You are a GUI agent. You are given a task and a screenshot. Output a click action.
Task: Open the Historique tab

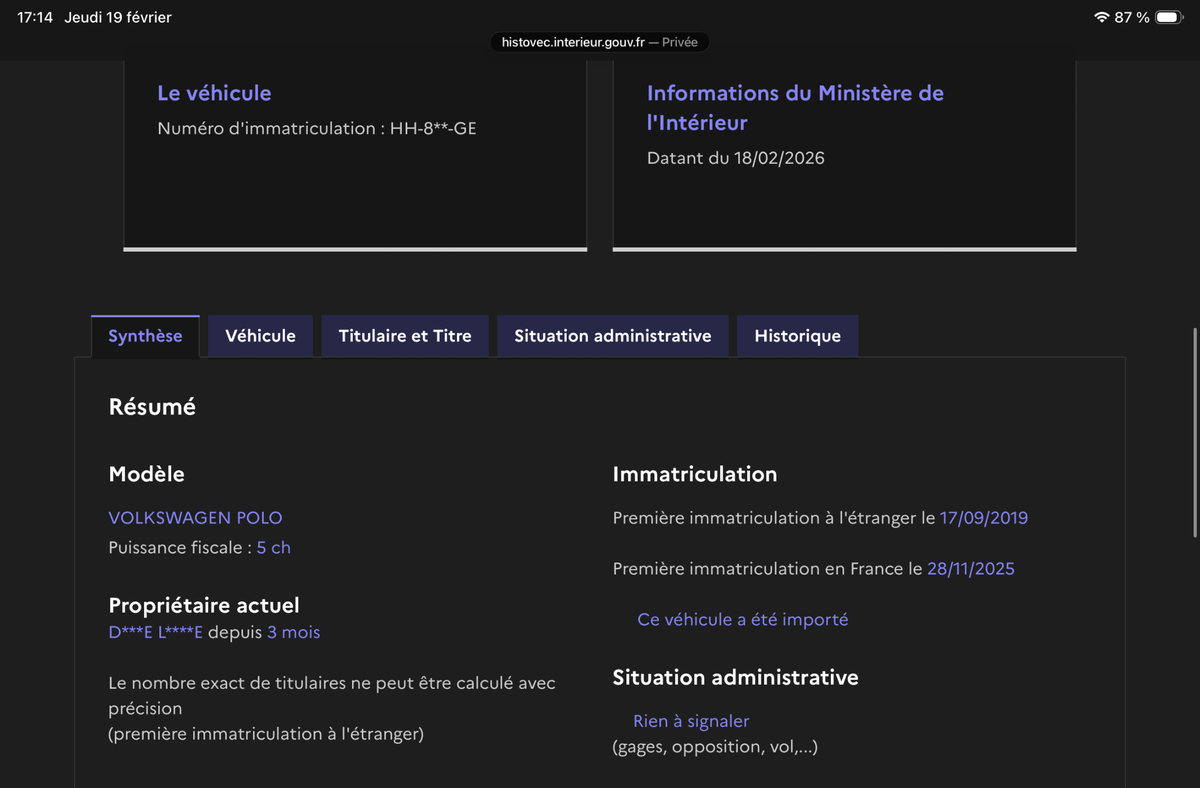[x=797, y=336]
